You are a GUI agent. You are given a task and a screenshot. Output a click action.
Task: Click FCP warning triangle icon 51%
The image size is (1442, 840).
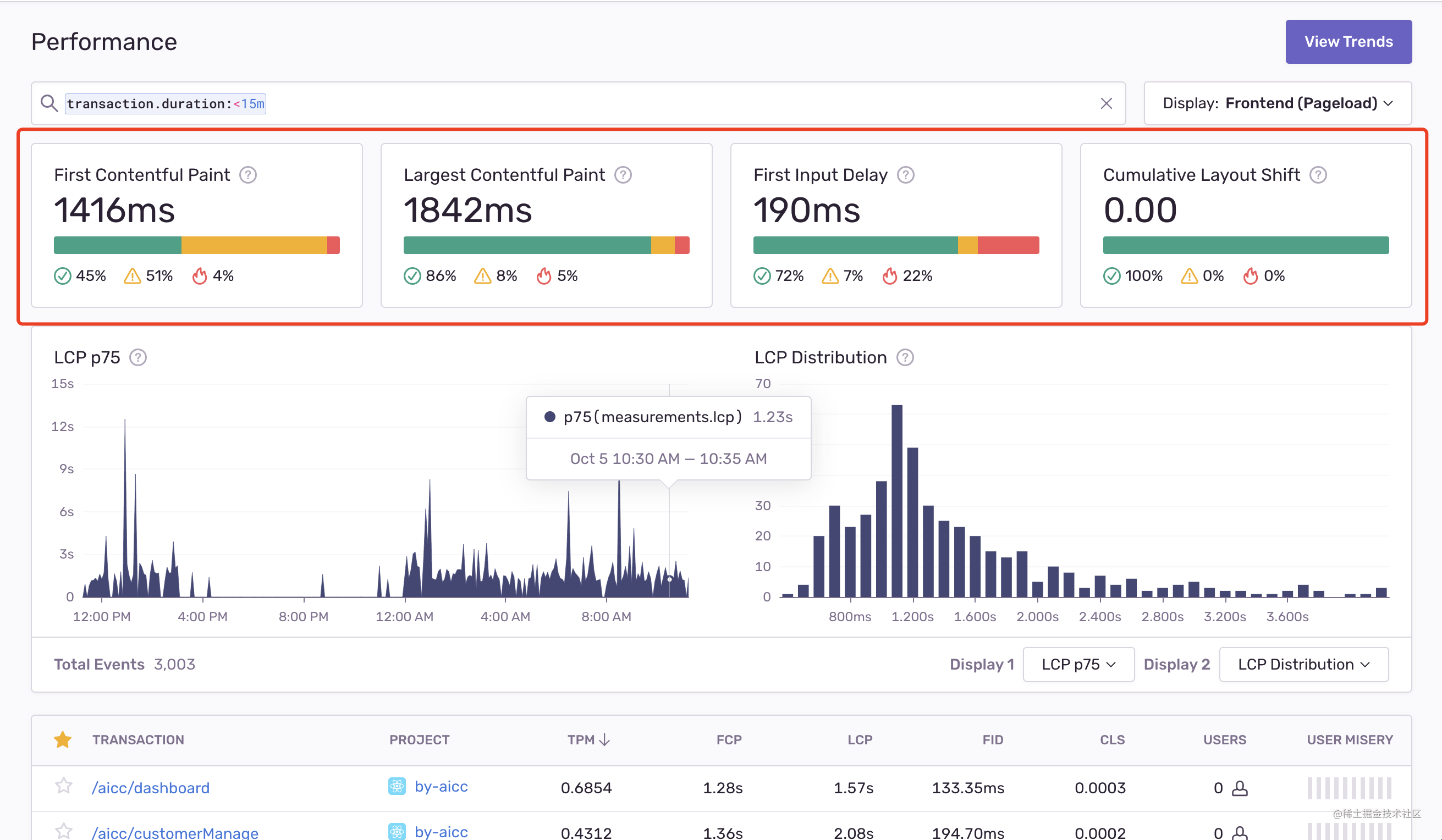pyautogui.click(x=132, y=275)
